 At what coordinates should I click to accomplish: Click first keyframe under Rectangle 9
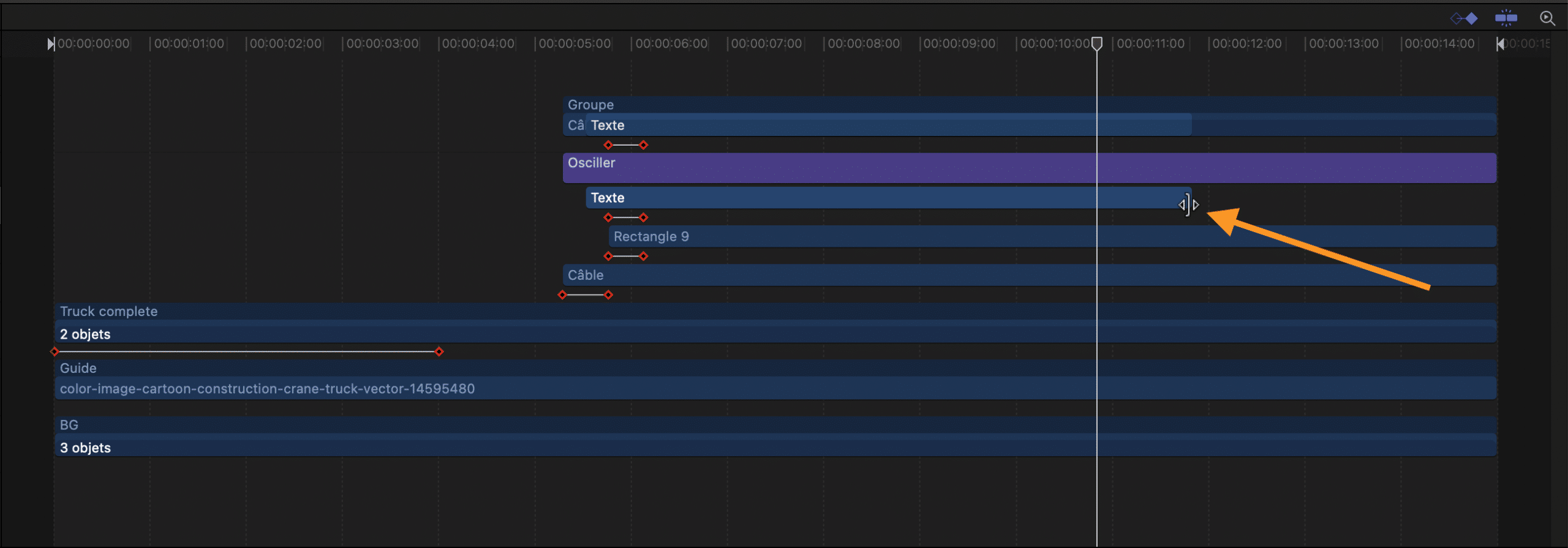(608, 256)
